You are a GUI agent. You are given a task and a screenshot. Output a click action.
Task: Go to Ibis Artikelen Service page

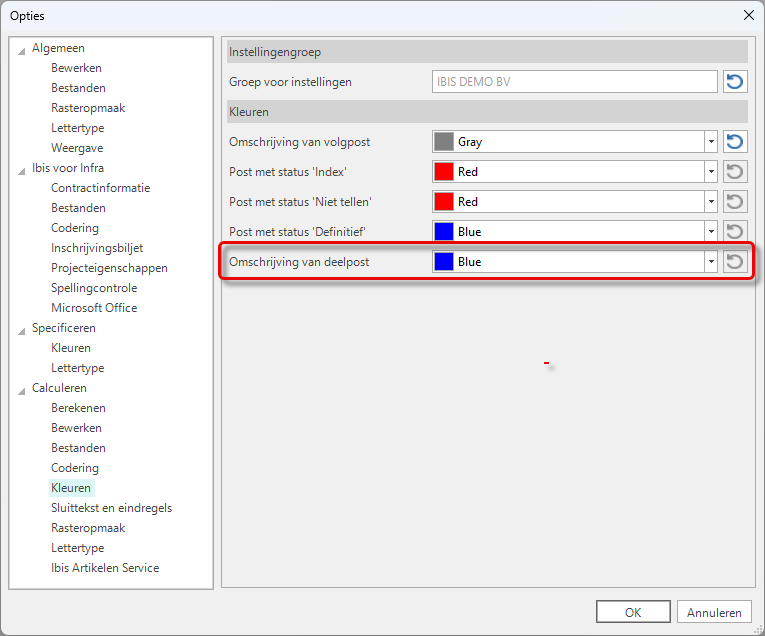105,568
